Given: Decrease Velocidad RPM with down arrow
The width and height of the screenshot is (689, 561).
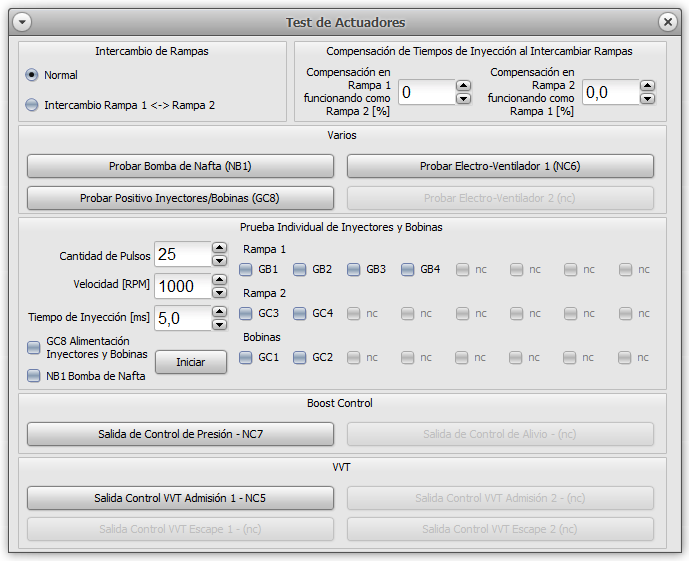Looking at the screenshot, I should coord(219,292).
